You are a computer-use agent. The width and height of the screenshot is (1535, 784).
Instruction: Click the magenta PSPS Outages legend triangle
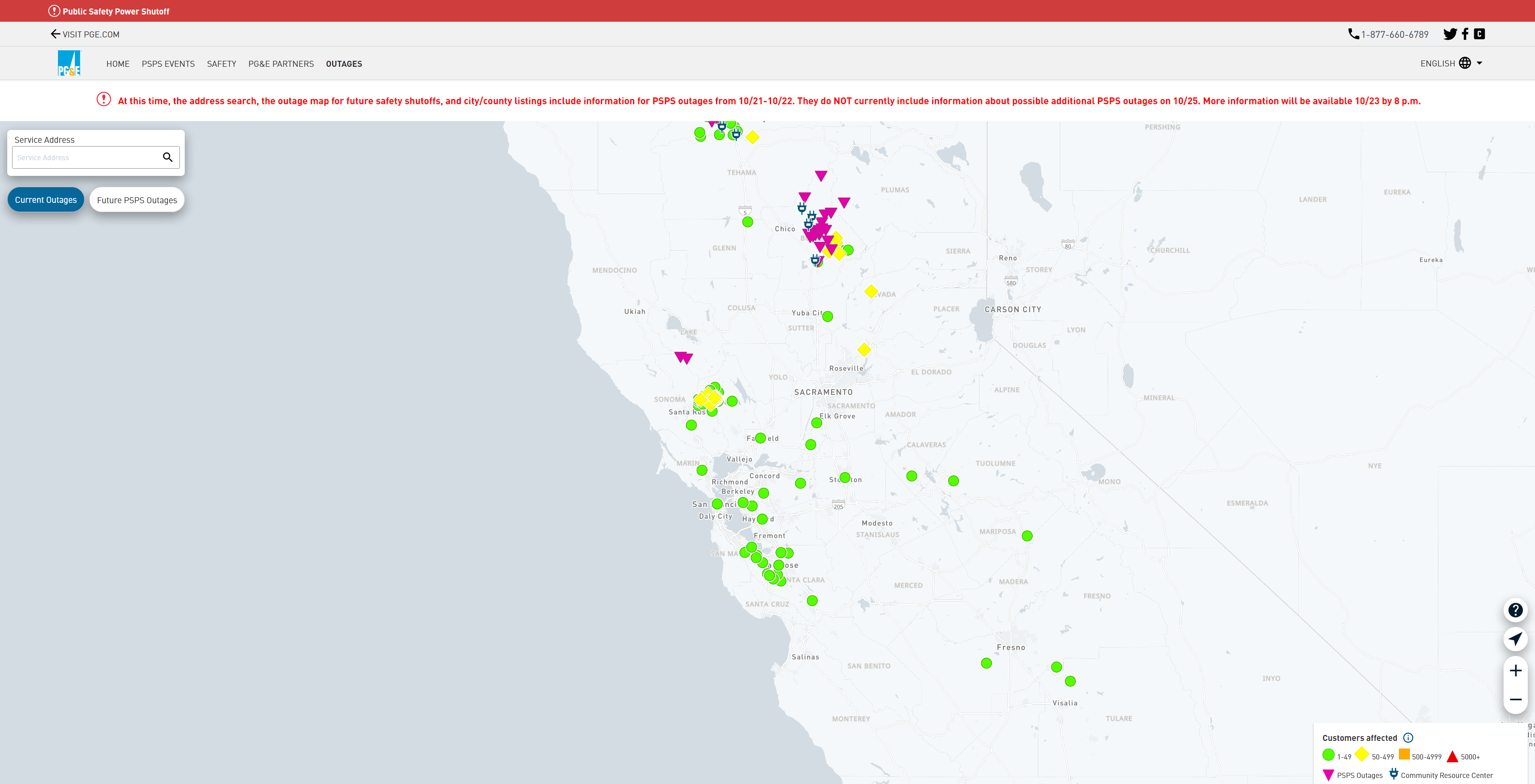pyautogui.click(x=1328, y=775)
